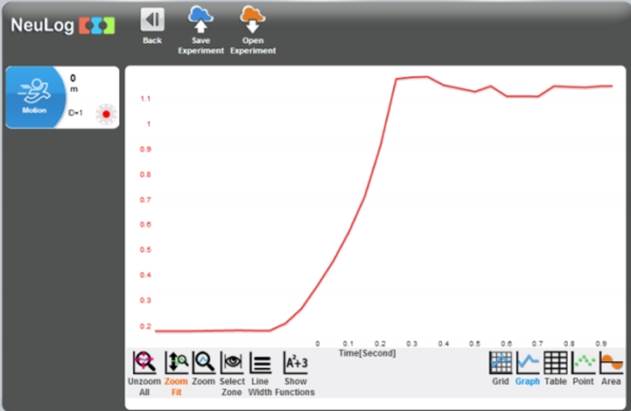Toggle the Select Zone eye icon
The image size is (631, 411).
point(232,362)
